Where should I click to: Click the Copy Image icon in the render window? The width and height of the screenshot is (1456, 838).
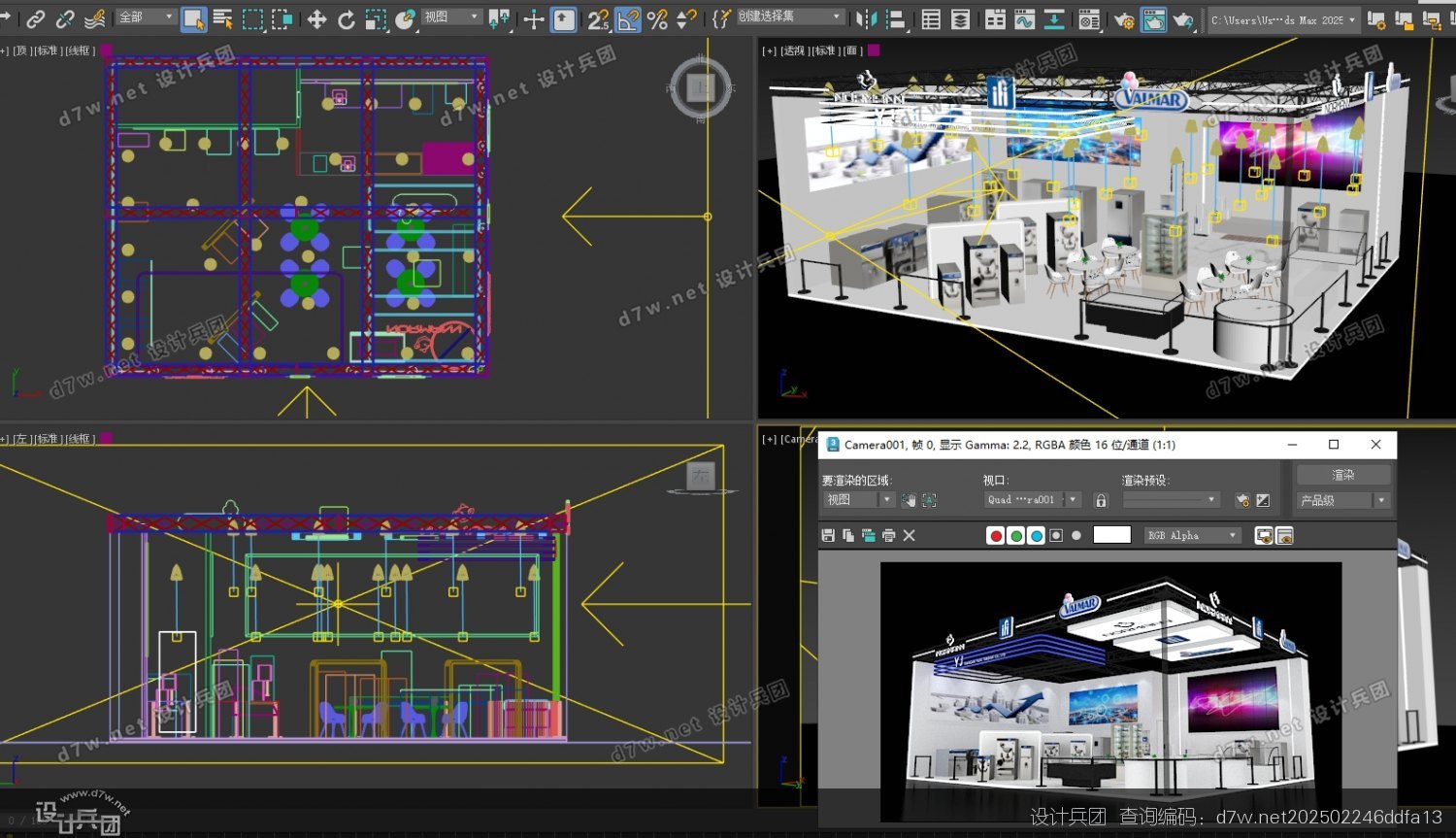848,535
